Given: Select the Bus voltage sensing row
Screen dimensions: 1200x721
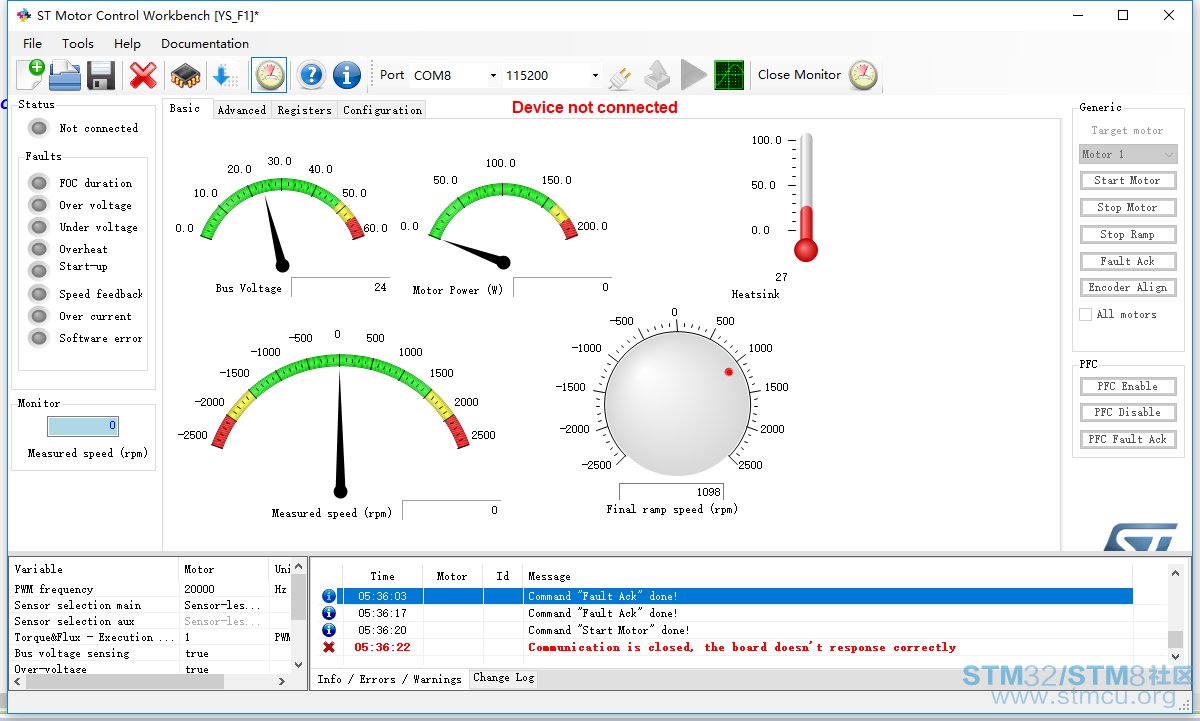Looking at the screenshot, I should (150, 653).
